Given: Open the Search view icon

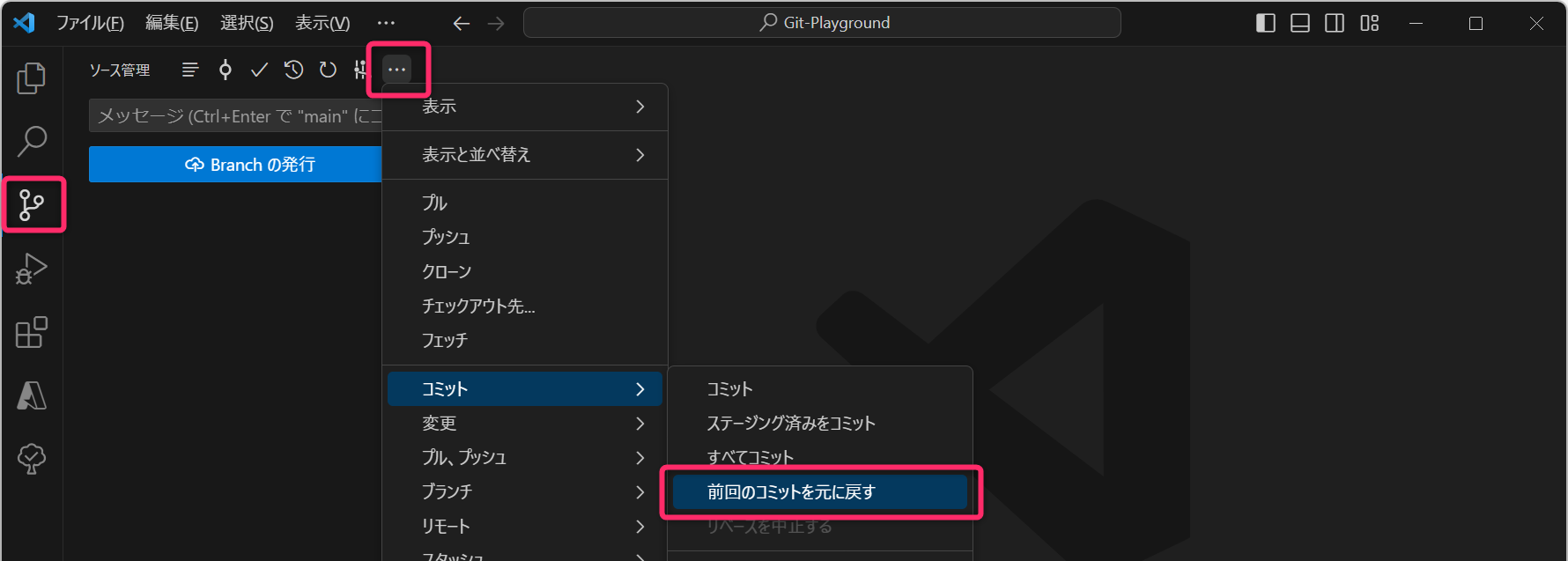Looking at the screenshot, I should [x=32, y=141].
